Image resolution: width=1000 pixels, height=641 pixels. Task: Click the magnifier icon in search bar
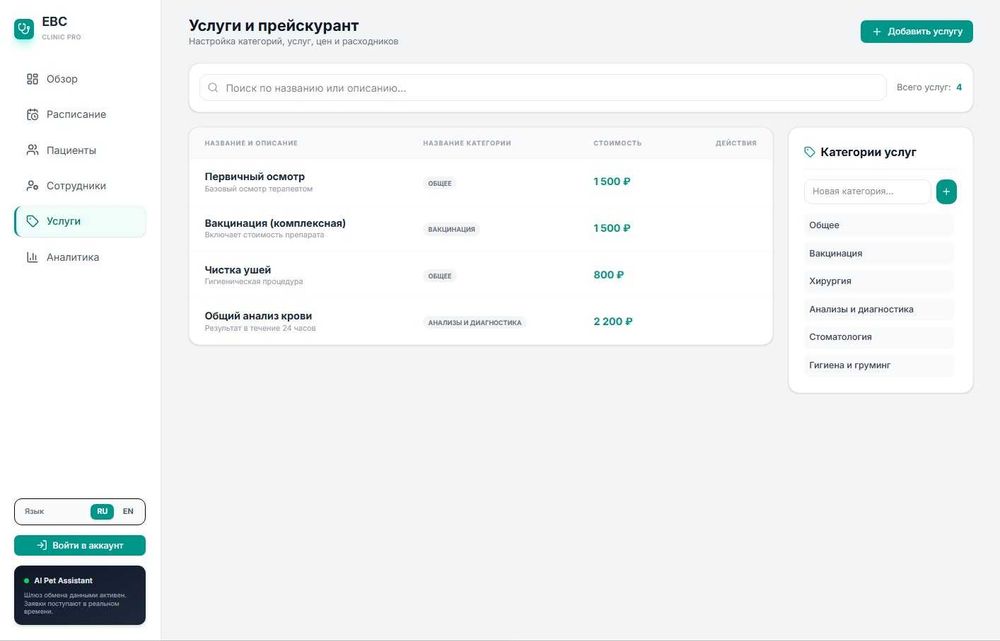pos(213,88)
